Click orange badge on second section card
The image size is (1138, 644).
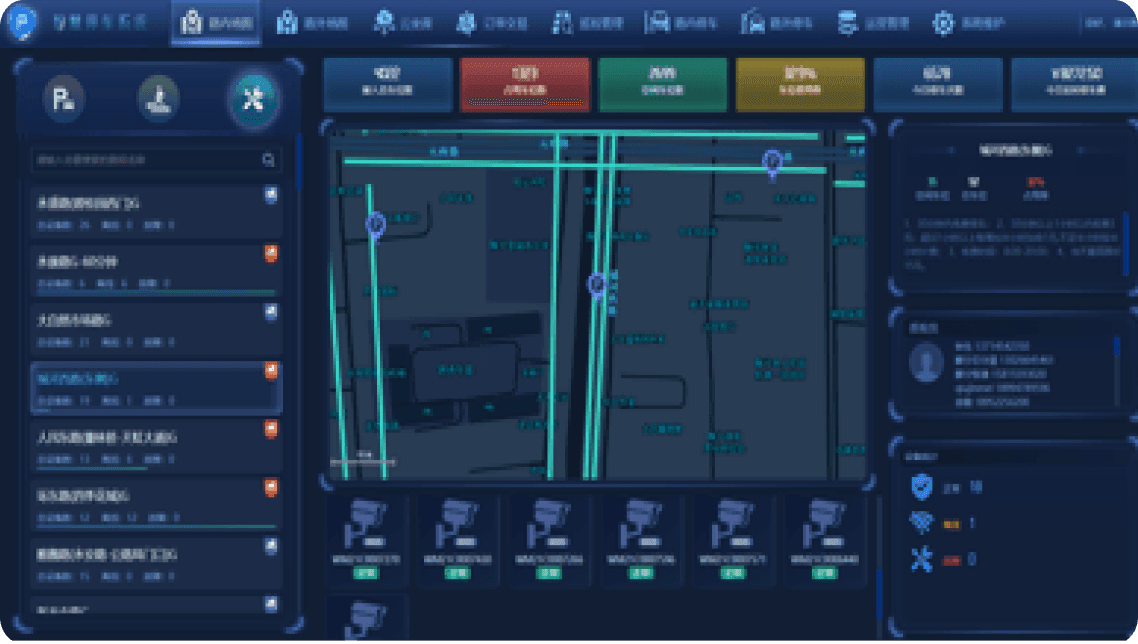tap(271, 253)
